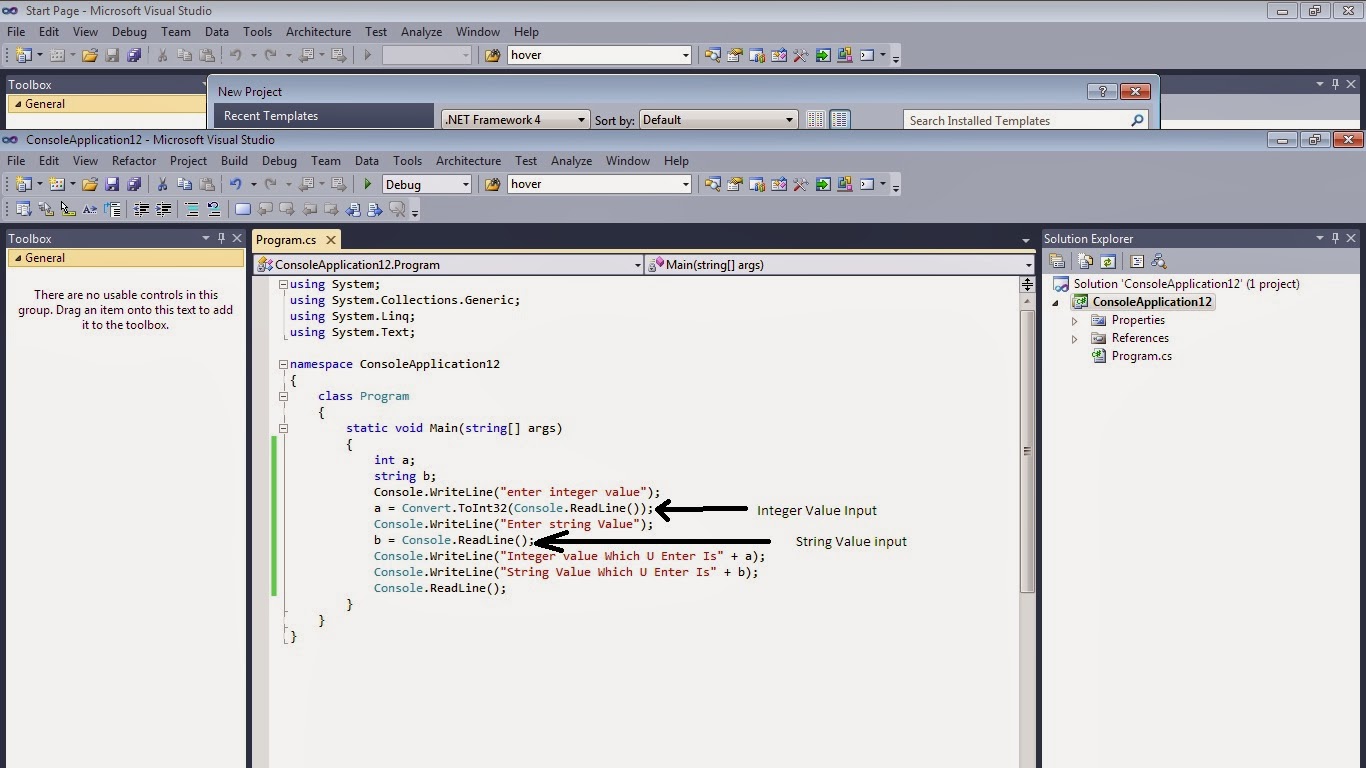Select the Program.cs editor tab

286,240
